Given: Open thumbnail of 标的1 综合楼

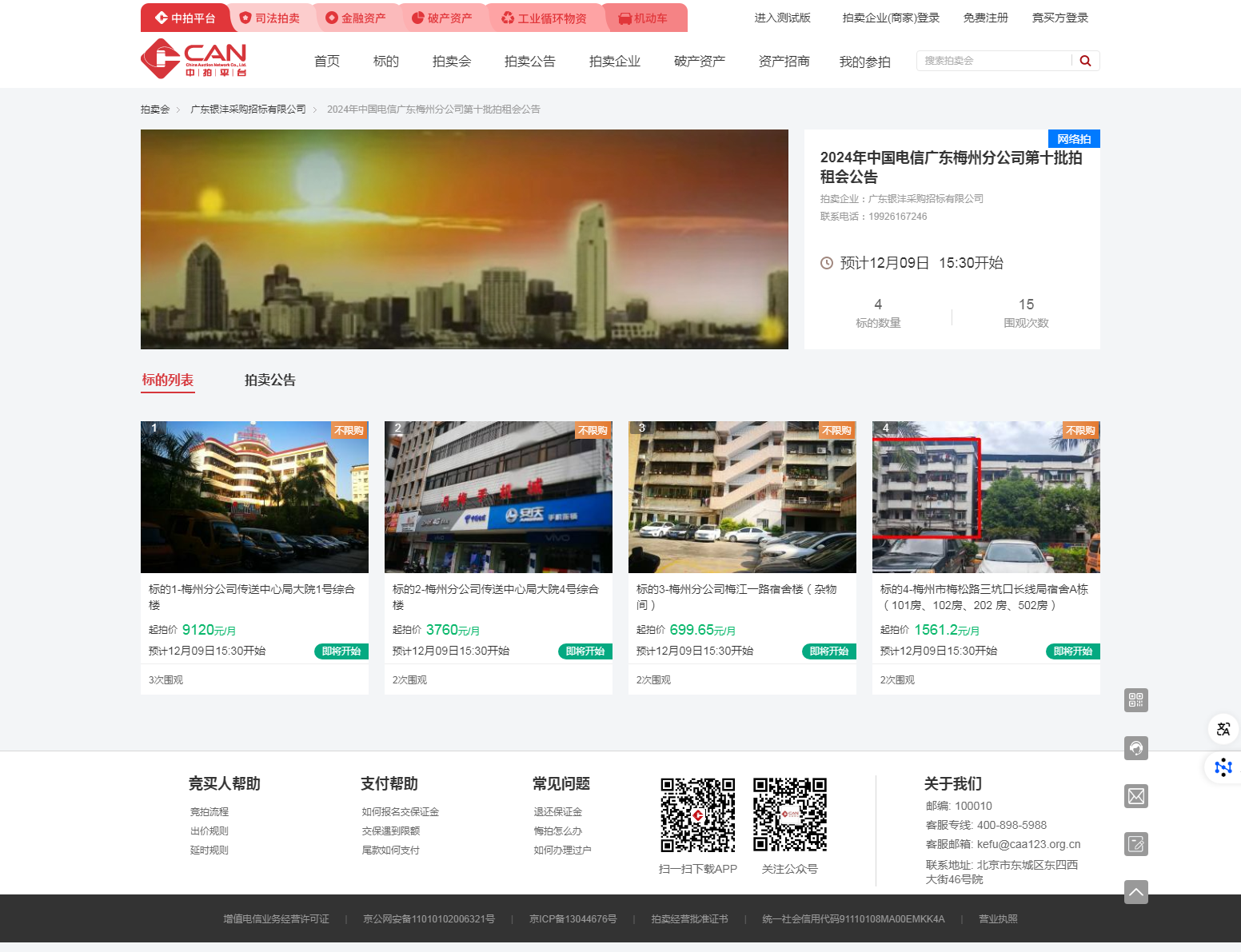Looking at the screenshot, I should 254,497.
